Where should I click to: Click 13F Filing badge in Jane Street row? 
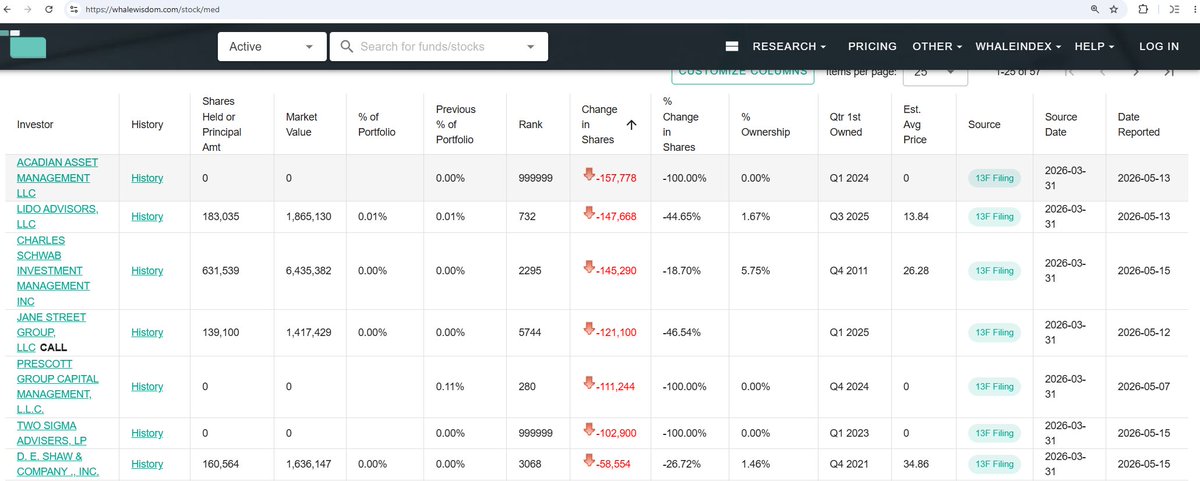coord(994,332)
